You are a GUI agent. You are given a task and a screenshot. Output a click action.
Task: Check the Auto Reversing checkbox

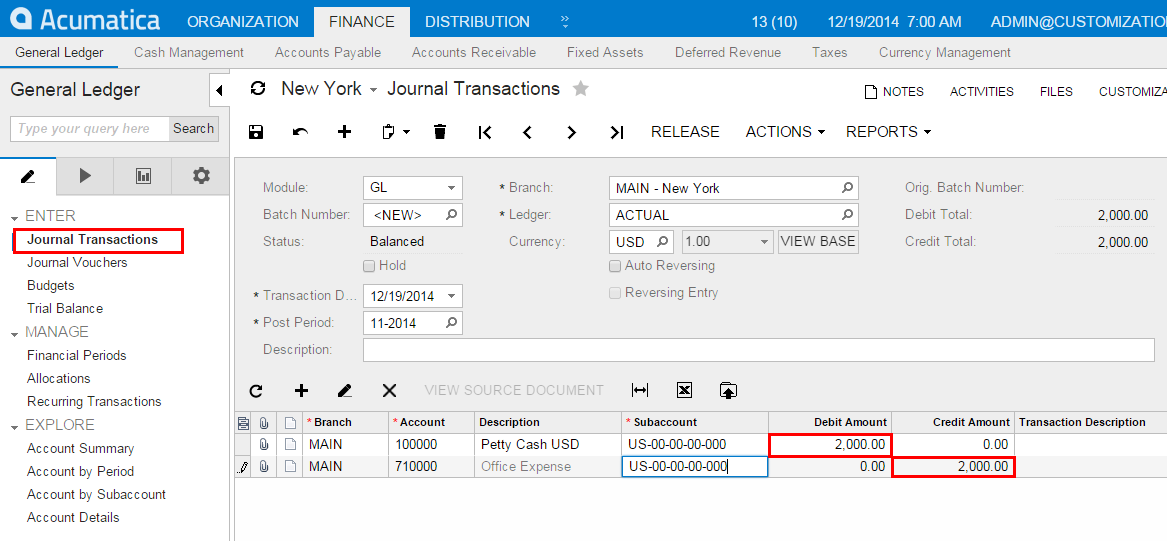[615, 266]
